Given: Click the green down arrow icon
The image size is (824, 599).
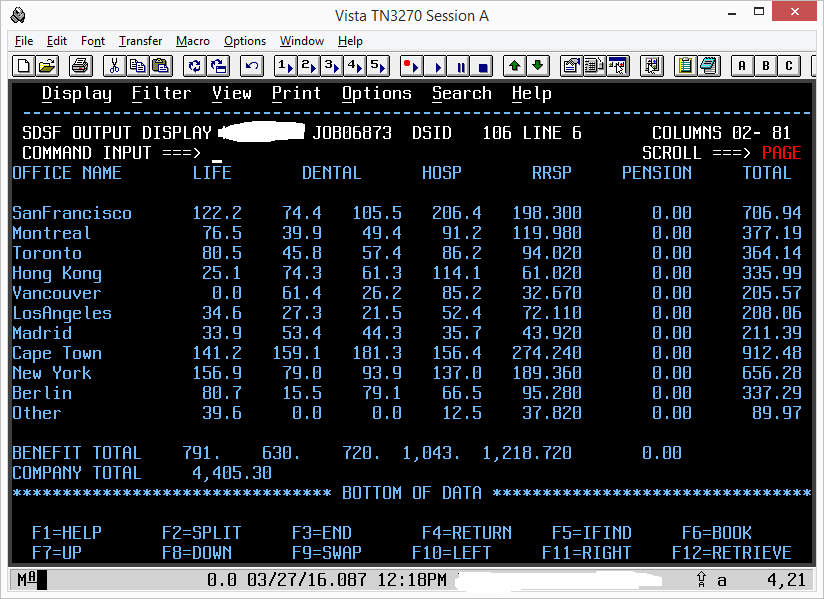Looking at the screenshot, I should tap(538, 66).
